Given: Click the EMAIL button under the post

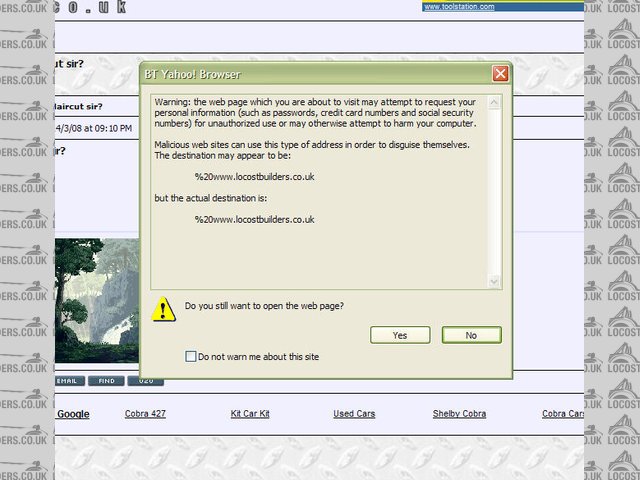Looking at the screenshot, I should point(68,381).
